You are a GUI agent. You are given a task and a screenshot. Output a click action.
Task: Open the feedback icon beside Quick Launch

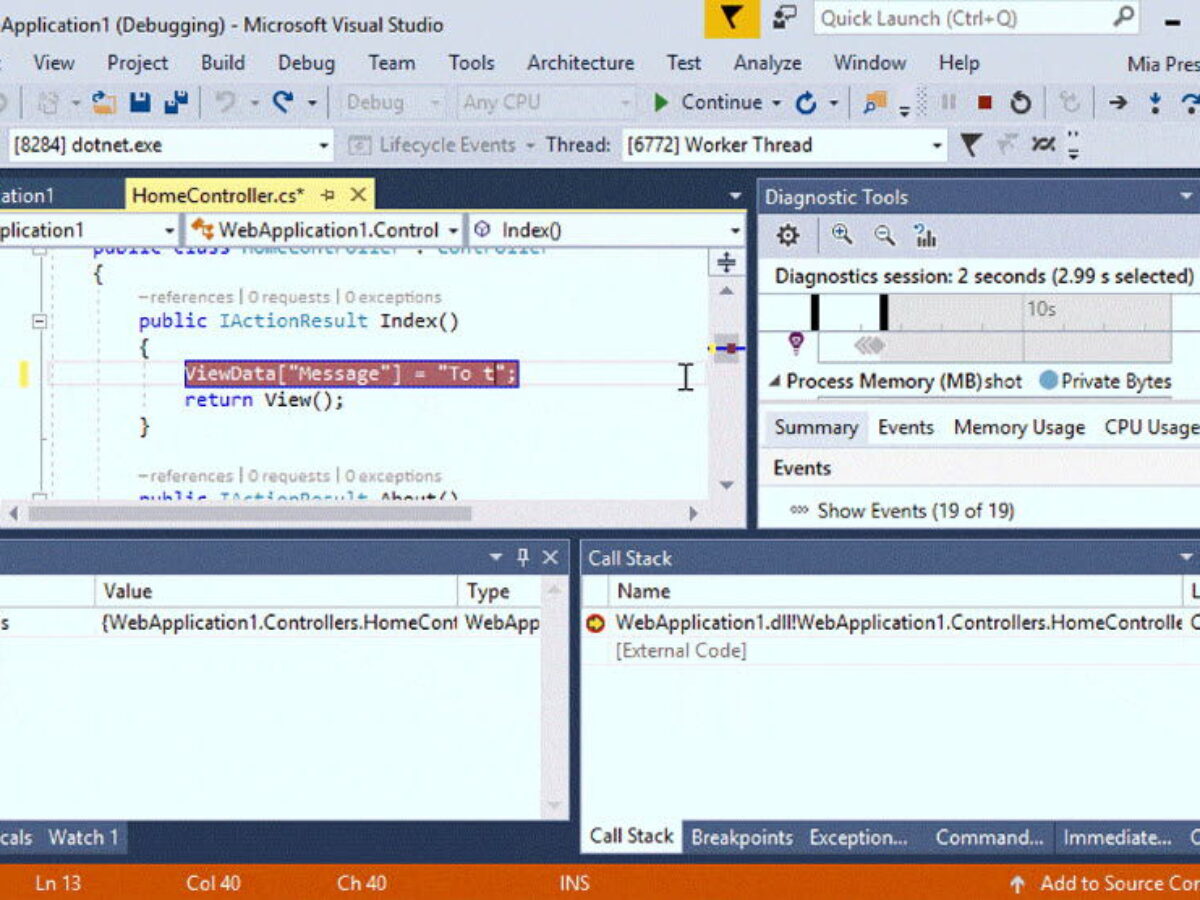(x=785, y=18)
